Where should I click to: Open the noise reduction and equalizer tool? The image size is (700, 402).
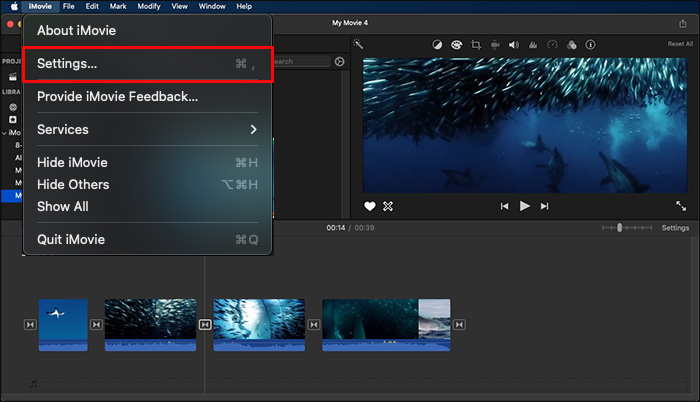(532, 45)
